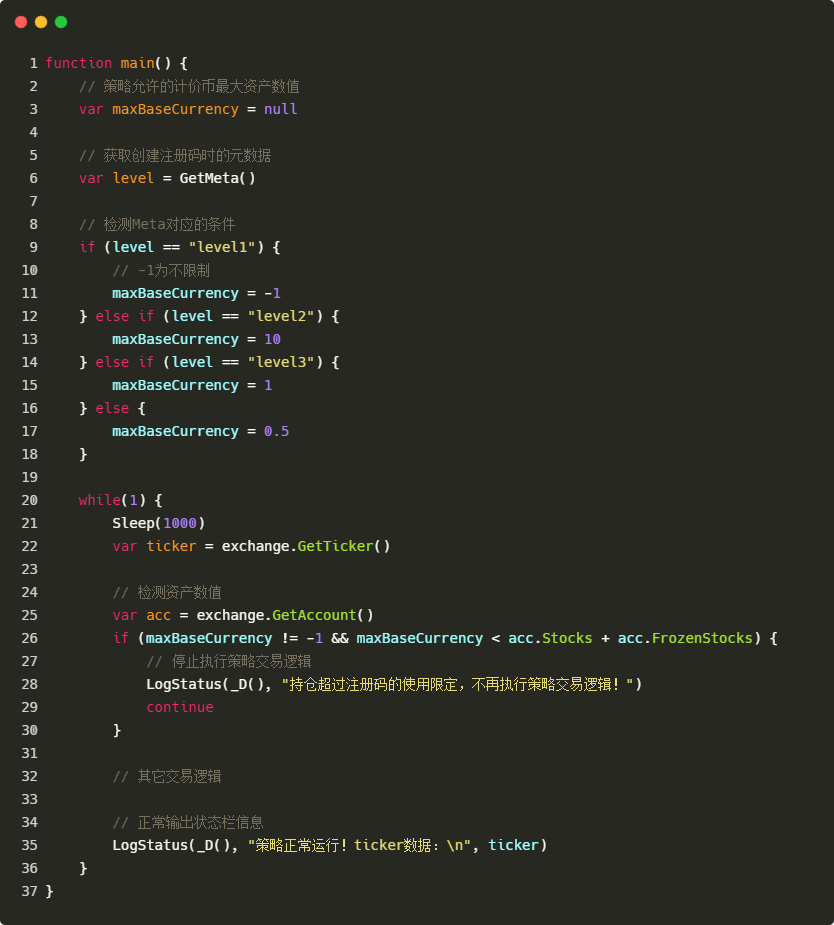Click the 'while' keyword
Screen dimensions: 834x925
click(100, 500)
